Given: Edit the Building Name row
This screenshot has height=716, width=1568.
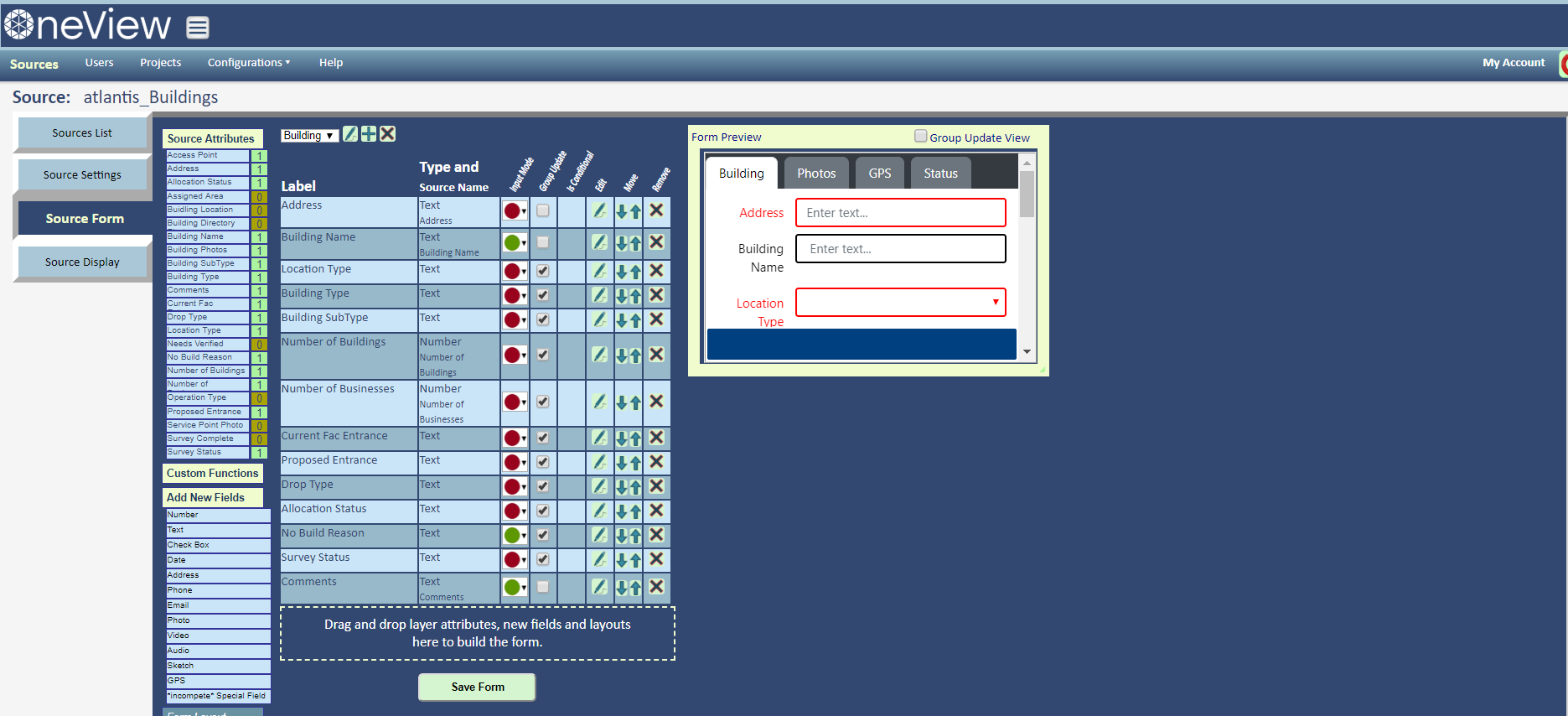Looking at the screenshot, I should (599, 242).
